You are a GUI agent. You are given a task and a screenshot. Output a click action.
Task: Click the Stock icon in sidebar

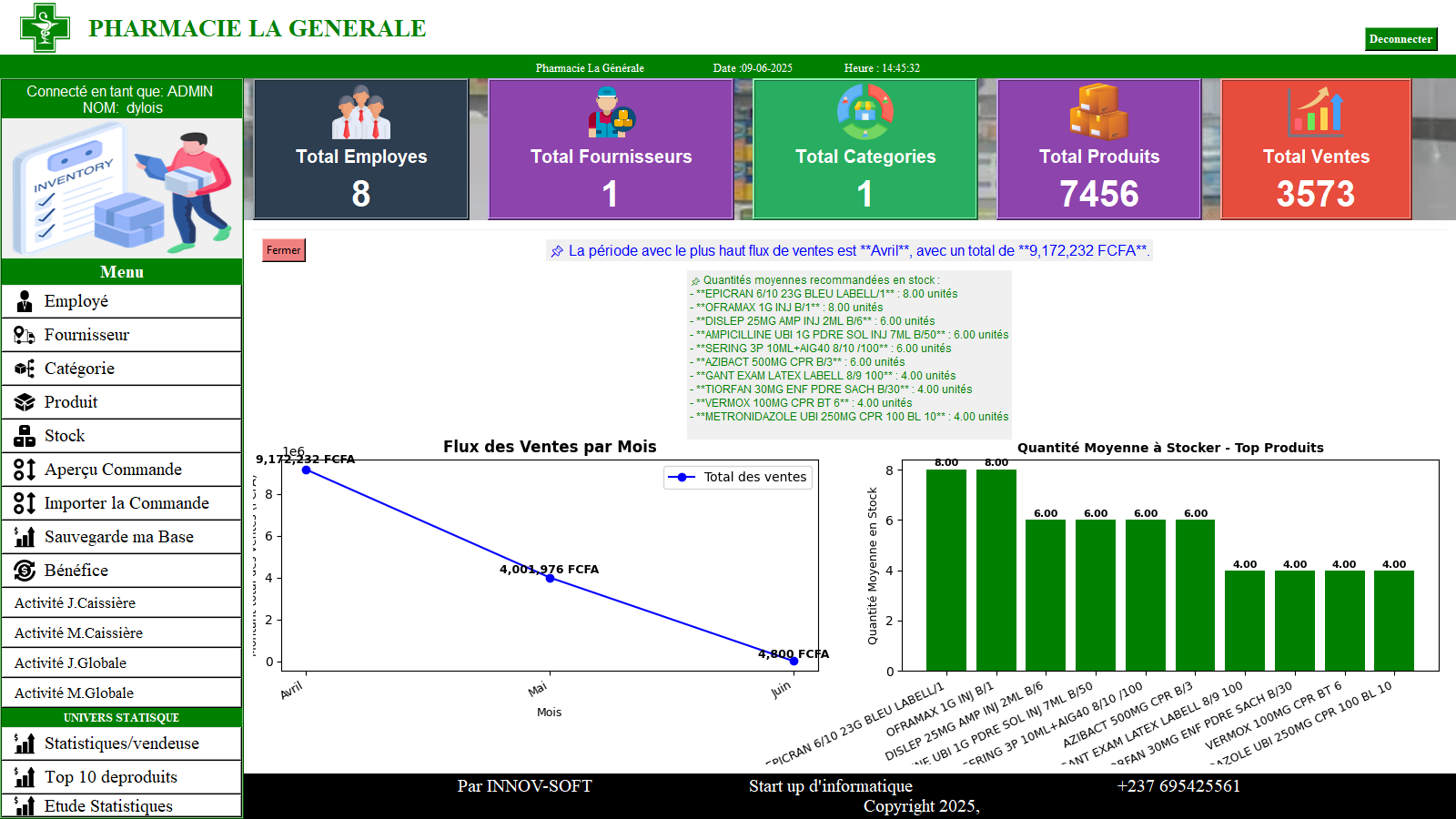(25, 436)
